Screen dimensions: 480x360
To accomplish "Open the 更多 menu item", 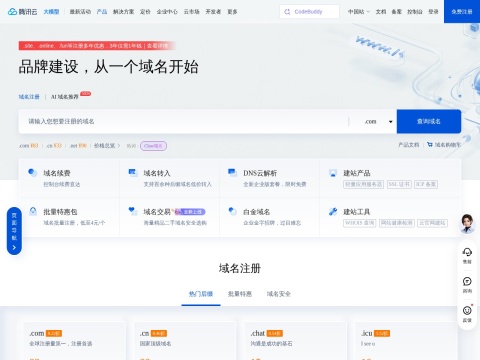I will click(x=232, y=12).
